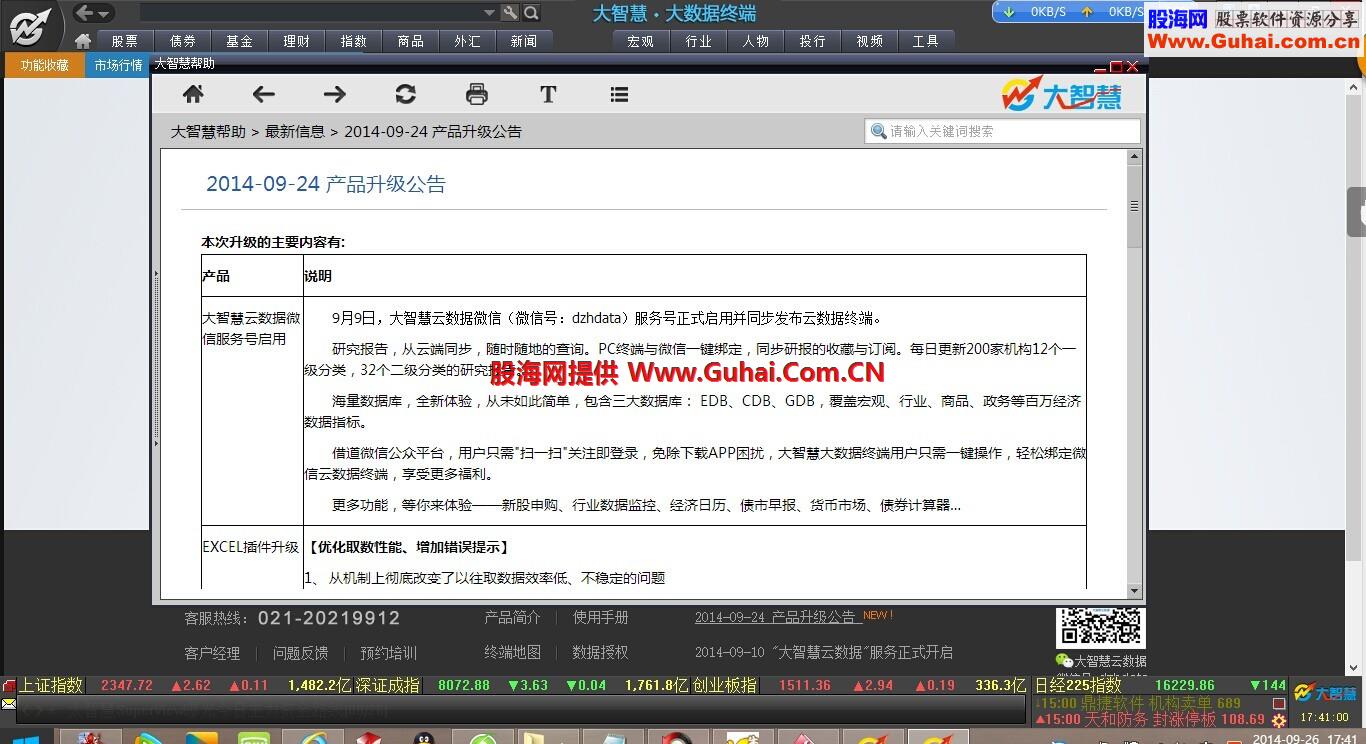Open the 新闻 menu tab
This screenshot has height=744, width=1366.
pyautogui.click(x=524, y=41)
